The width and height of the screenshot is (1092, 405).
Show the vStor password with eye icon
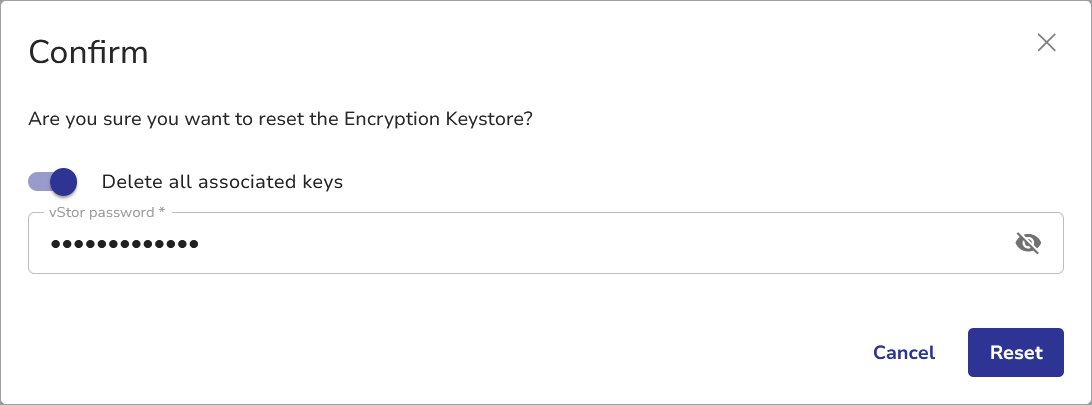(x=1028, y=243)
